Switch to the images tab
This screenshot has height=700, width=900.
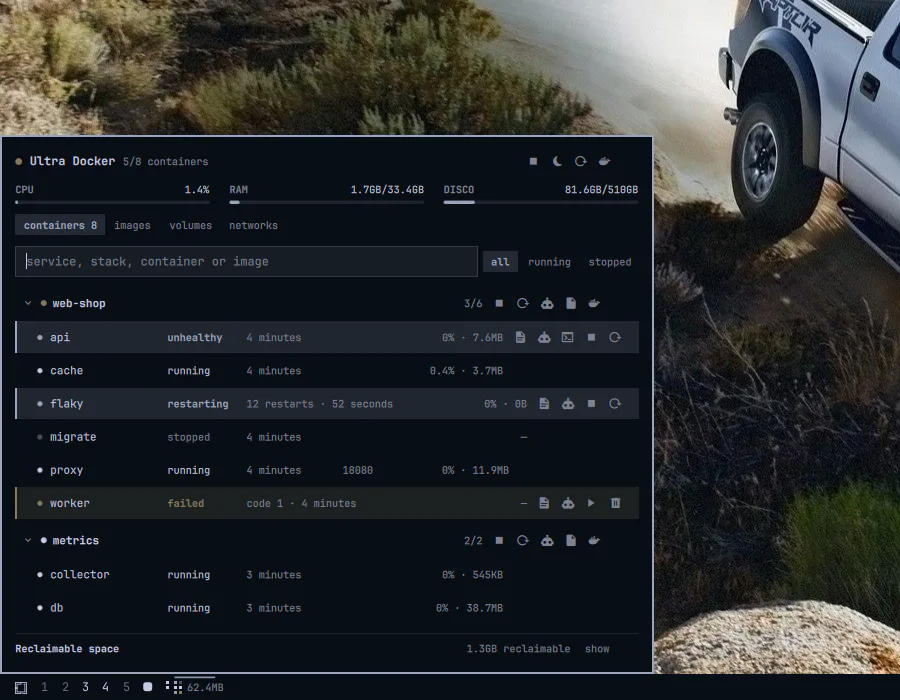[132, 225]
